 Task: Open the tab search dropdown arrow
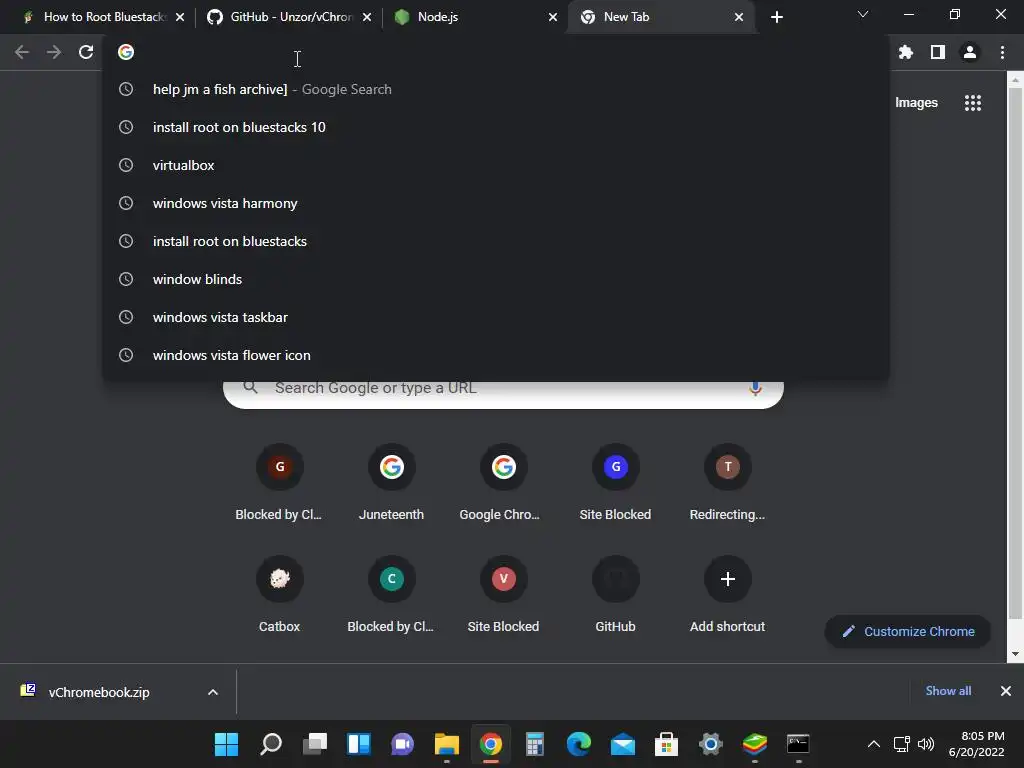[x=863, y=14]
